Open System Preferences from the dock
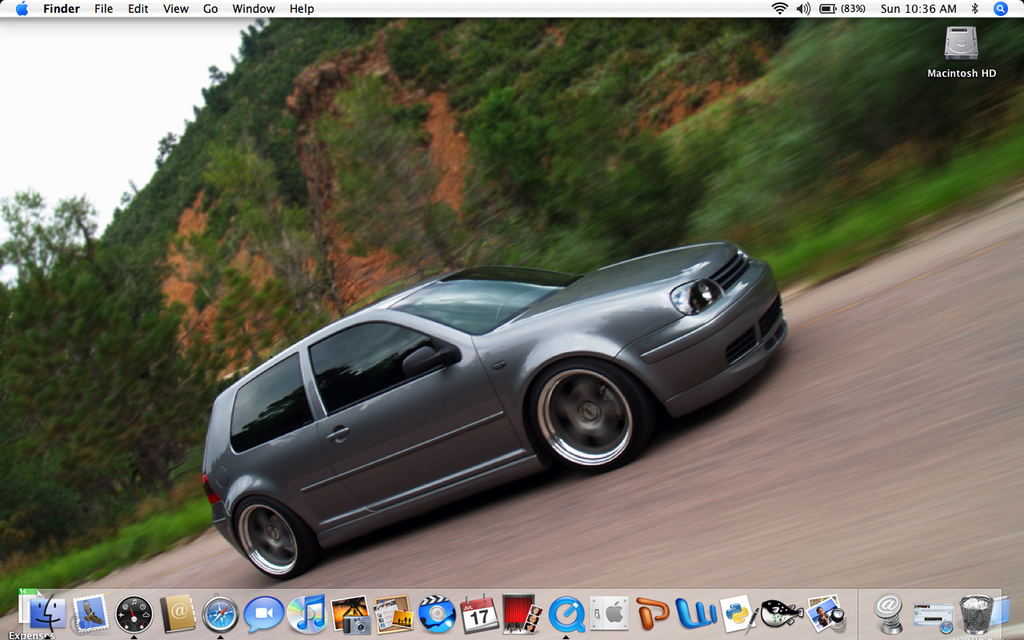Viewport: 1024px width, 640px height. click(609, 613)
